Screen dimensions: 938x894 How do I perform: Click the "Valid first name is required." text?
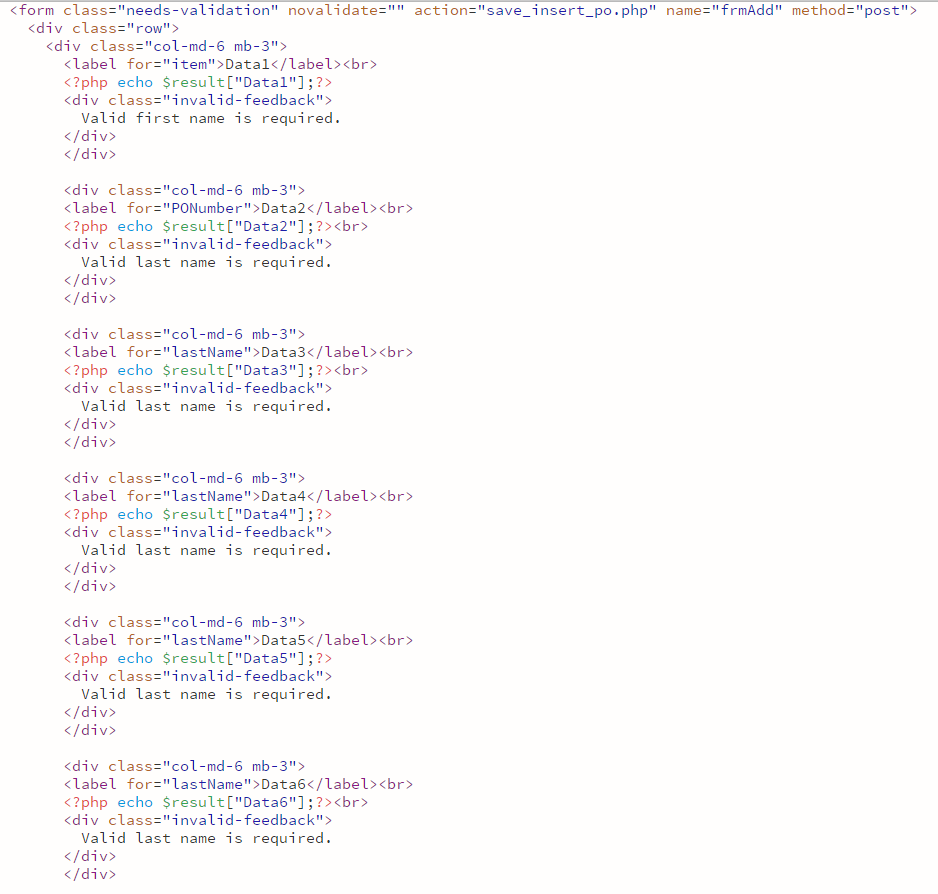[x=211, y=118]
